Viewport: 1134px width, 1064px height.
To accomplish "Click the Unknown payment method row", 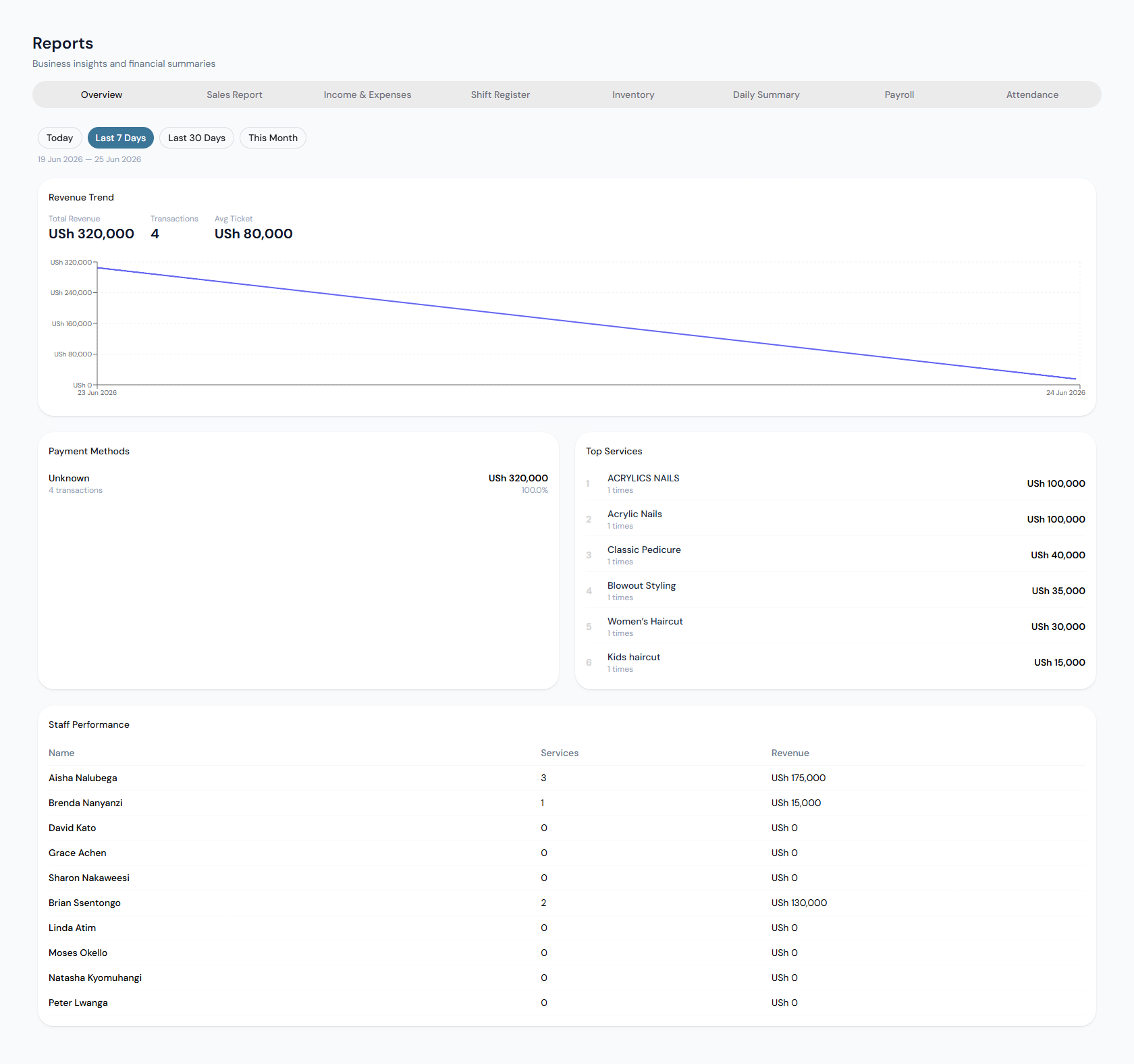I will [x=298, y=483].
